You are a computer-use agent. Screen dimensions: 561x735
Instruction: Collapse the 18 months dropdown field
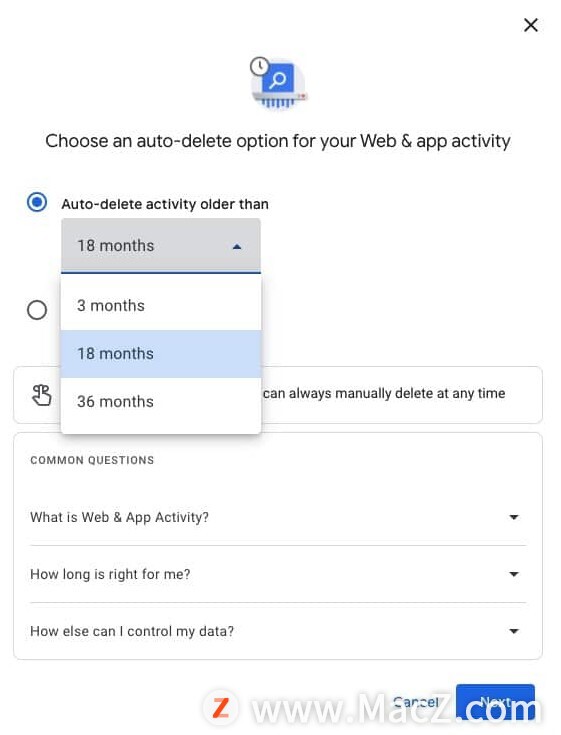click(161, 246)
